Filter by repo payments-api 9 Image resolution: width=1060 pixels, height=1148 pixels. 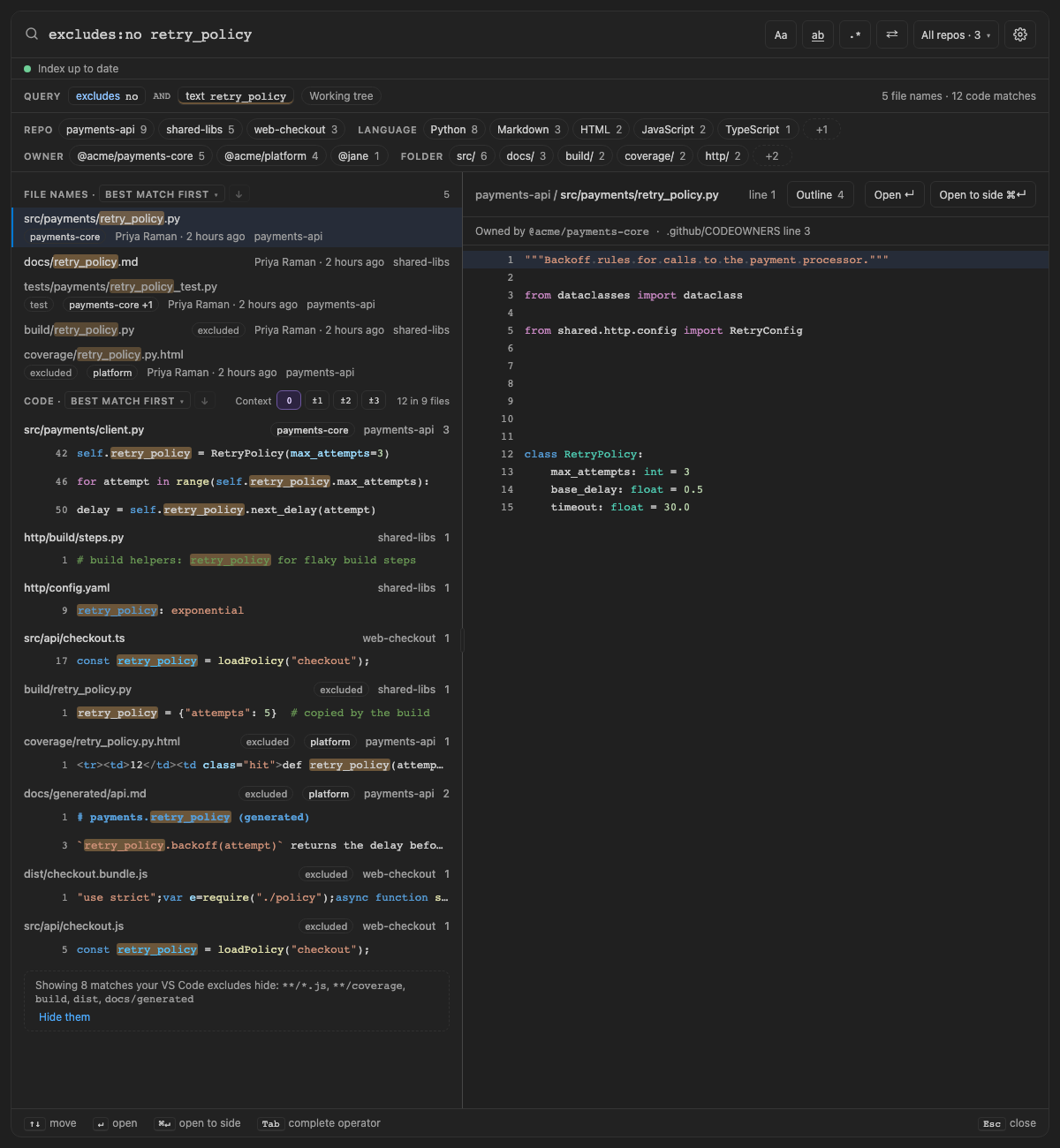(x=107, y=130)
